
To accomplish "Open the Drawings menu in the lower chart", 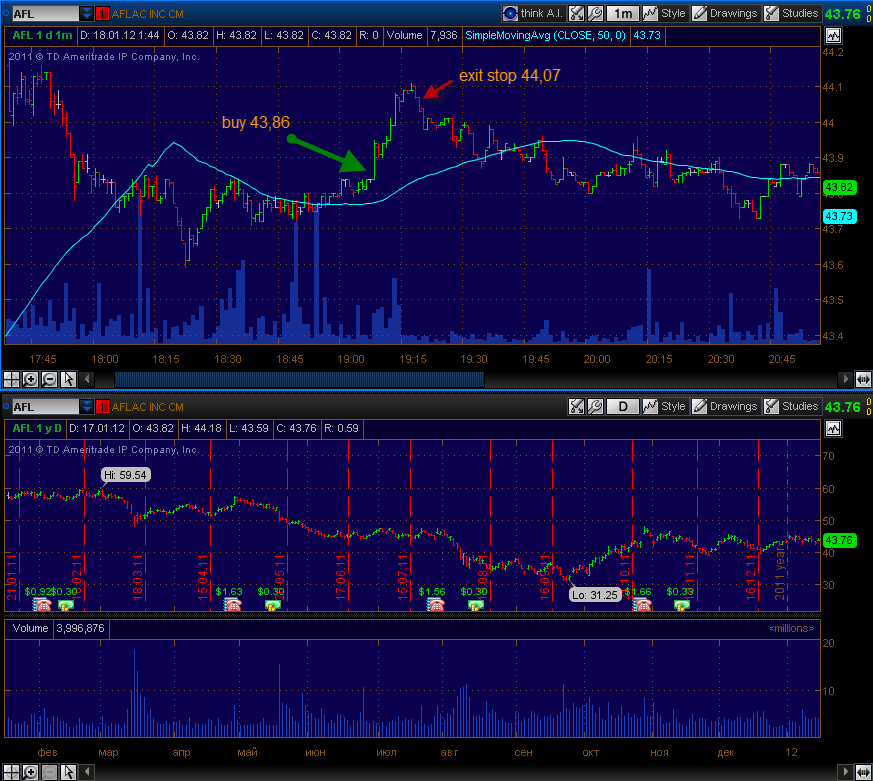I will coord(725,406).
